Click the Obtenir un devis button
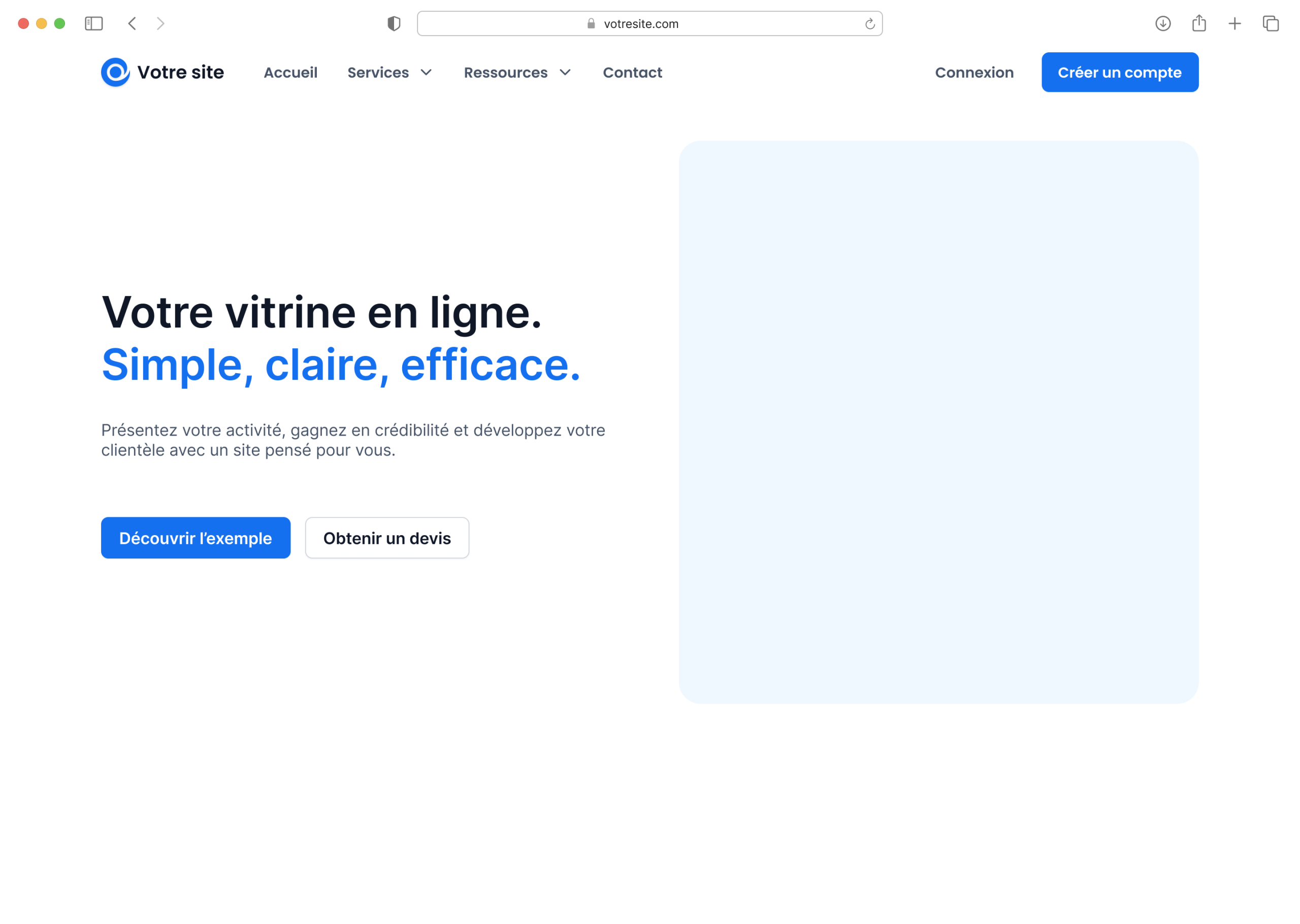Viewport: 1300px width, 924px height. point(387,538)
